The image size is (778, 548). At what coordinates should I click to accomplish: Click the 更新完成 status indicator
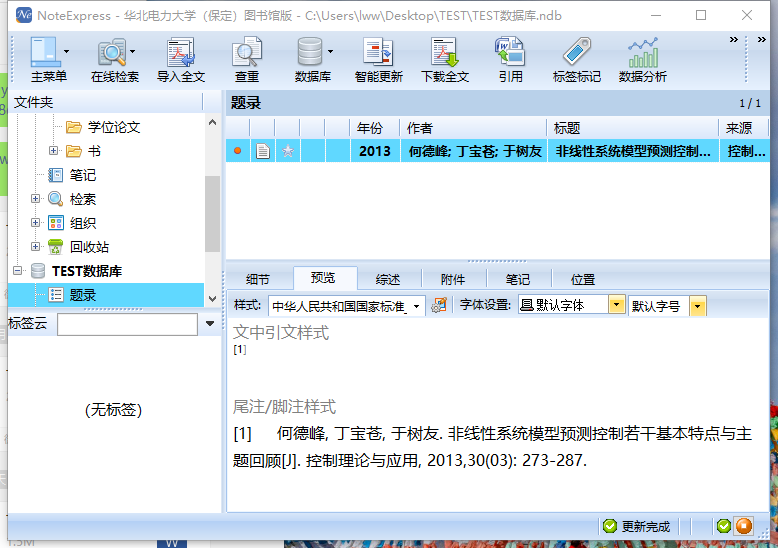pyautogui.click(x=637, y=526)
